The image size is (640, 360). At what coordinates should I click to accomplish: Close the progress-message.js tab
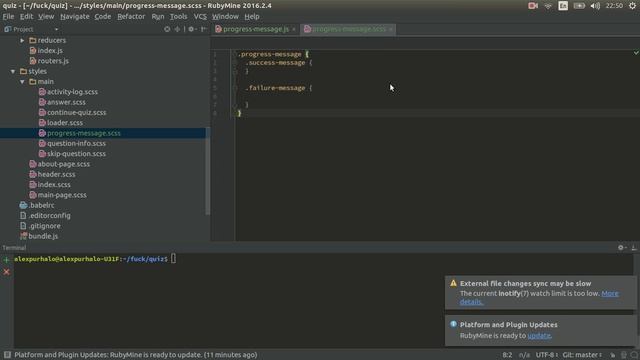click(x=294, y=29)
